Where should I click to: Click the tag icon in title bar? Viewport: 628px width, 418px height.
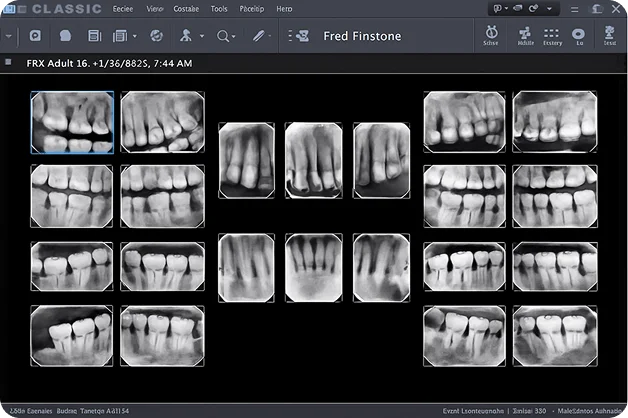(518, 8)
